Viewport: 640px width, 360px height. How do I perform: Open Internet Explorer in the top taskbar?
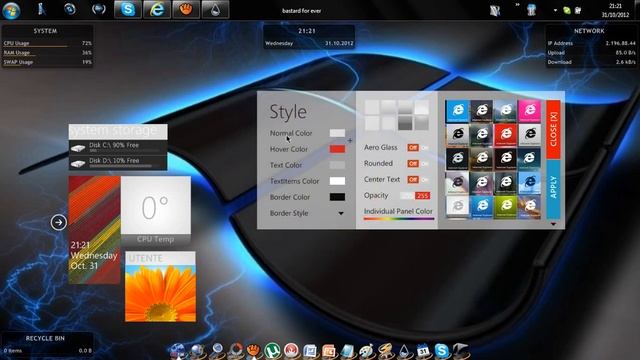[157, 9]
